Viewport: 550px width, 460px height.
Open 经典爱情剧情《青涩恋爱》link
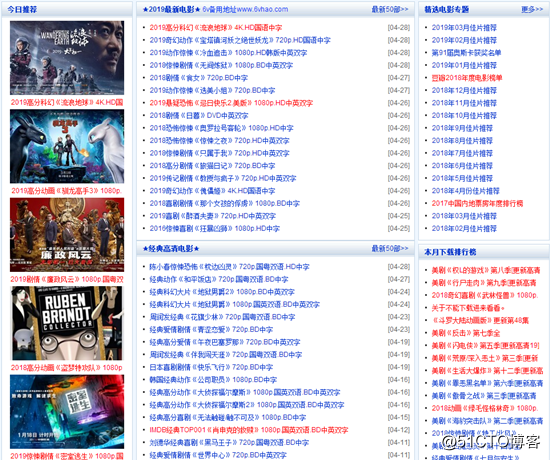pyautogui.click(x=211, y=329)
